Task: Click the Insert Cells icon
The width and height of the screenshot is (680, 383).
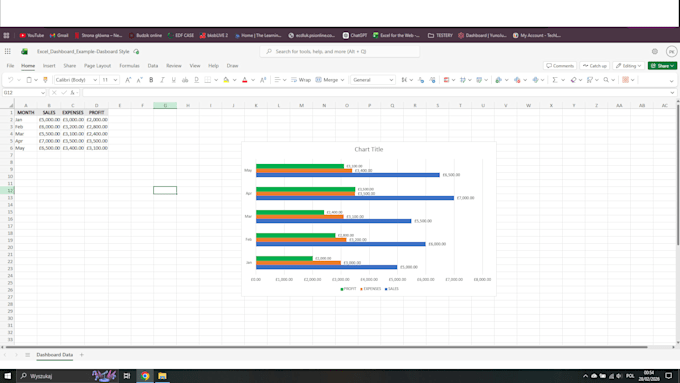Action: point(498,80)
